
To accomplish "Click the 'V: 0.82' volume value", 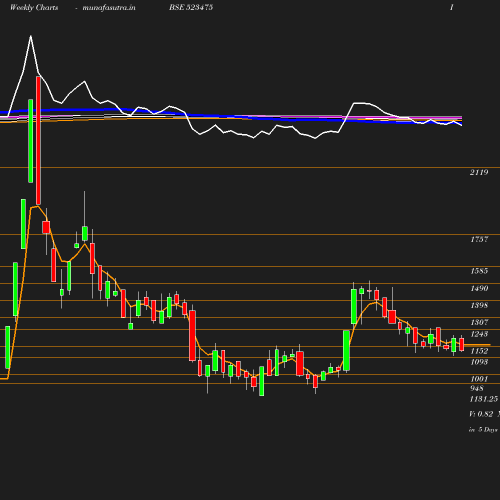I will pyautogui.click(x=481, y=414).
